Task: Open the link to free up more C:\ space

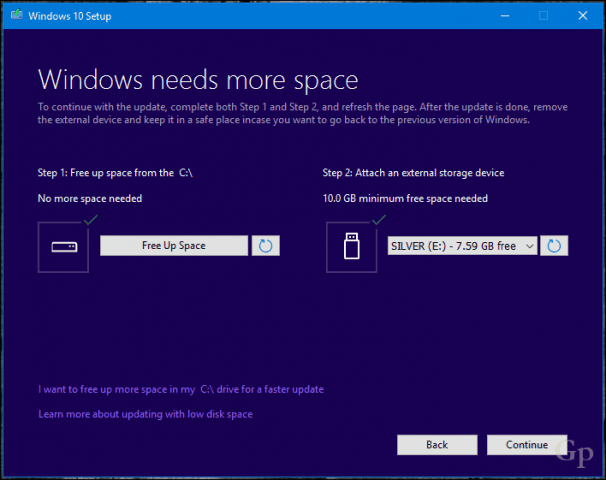Action: point(181,389)
